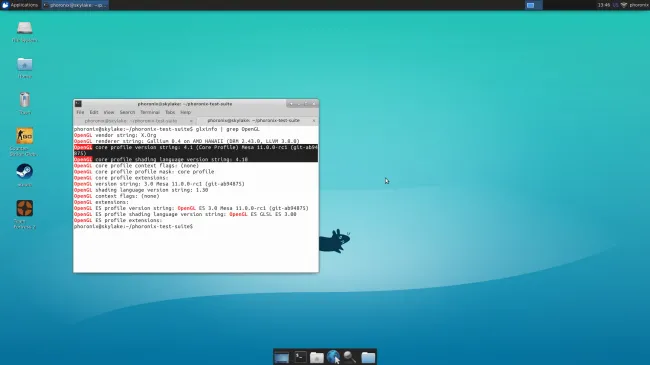Click the terminal window menu icon in titlebar

coord(78,104)
